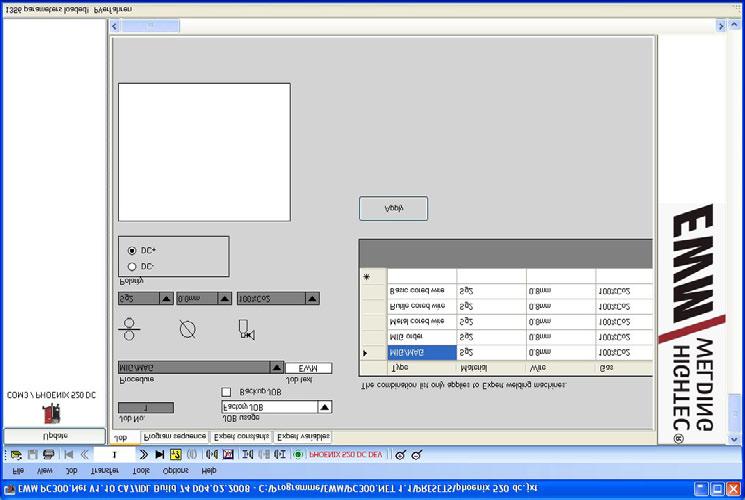The image size is (745, 500).
Task: Click the COM3 / PHOENIX 520 DC label
Action: [x=51, y=395]
